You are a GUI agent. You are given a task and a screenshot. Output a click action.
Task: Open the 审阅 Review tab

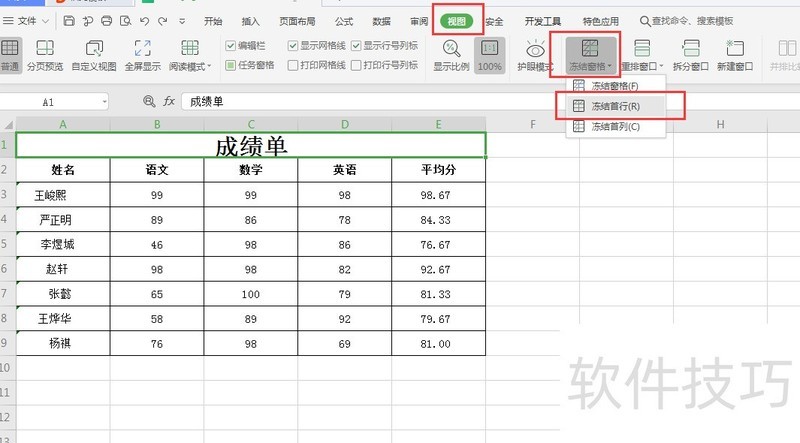[419, 21]
